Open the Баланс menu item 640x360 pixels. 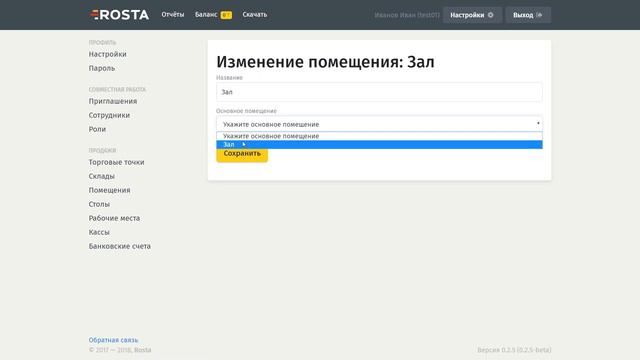pyautogui.click(x=206, y=14)
